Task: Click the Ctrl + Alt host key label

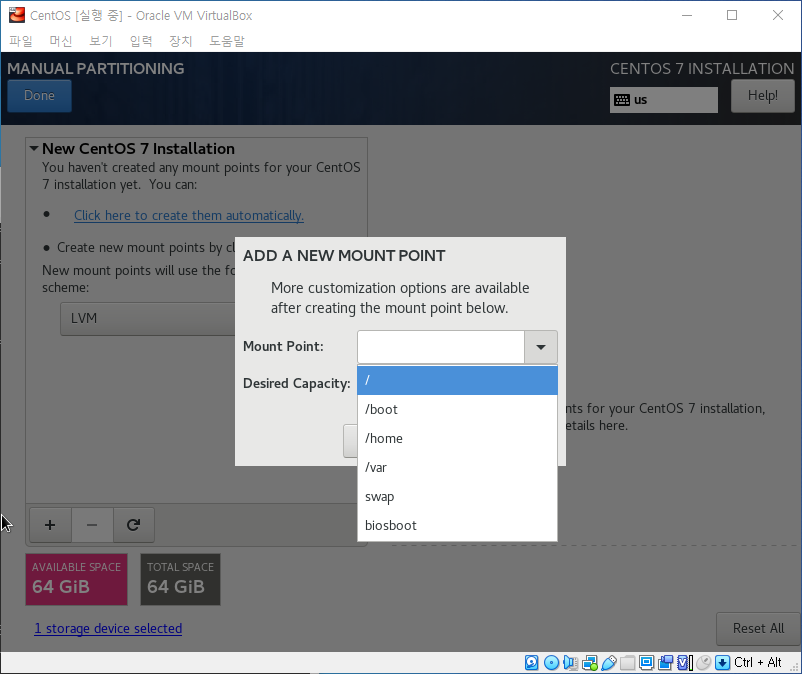Action: [758, 663]
